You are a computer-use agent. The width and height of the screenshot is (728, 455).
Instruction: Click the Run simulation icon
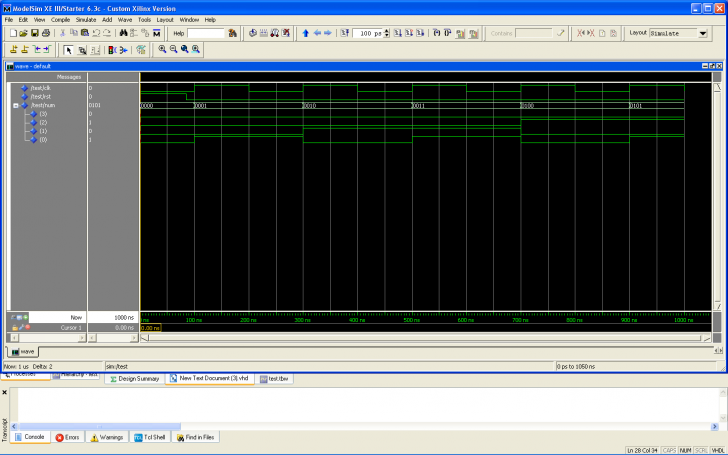(x=398, y=33)
